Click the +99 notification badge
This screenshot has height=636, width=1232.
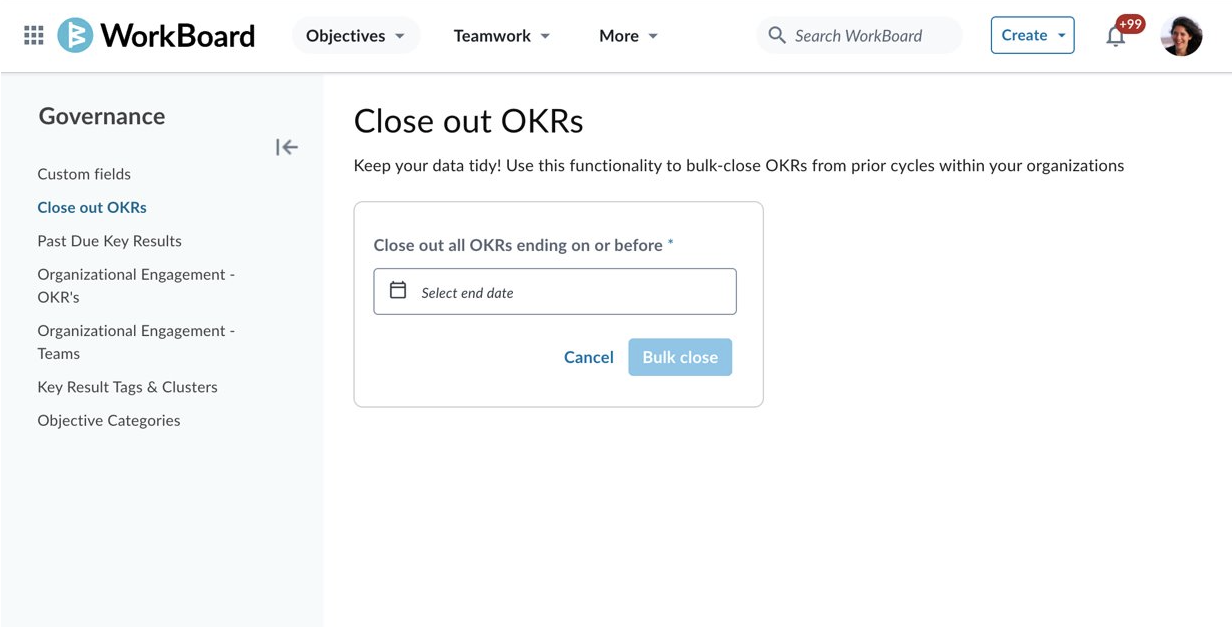point(1130,24)
